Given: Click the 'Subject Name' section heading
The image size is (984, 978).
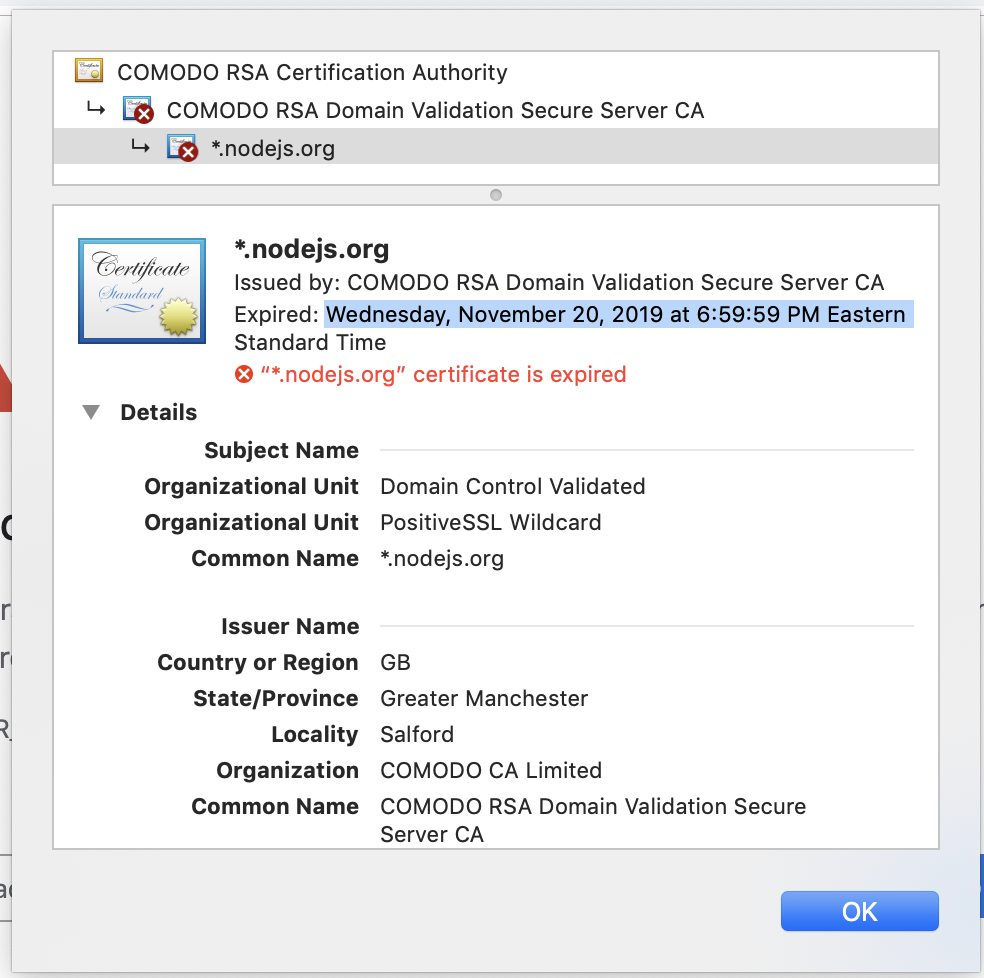Looking at the screenshot, I should pyautogui.click(x=281, y=450).
